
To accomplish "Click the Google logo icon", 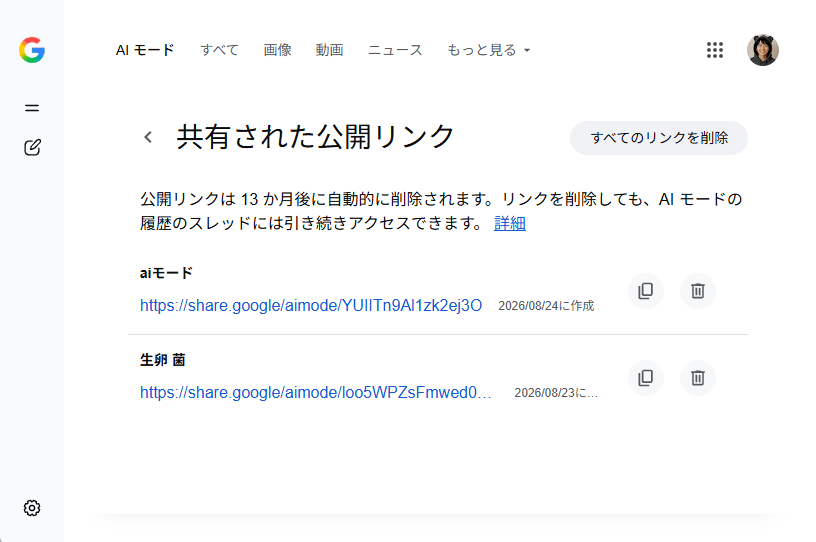I will (32, 50).
